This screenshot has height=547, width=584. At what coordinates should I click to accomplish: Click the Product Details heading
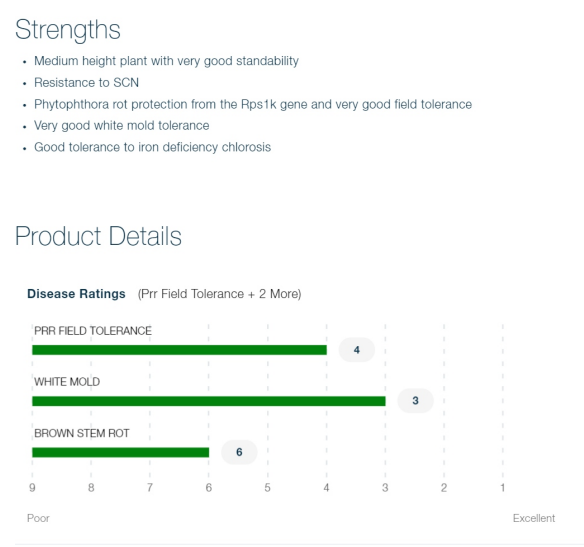click(98, 236)
